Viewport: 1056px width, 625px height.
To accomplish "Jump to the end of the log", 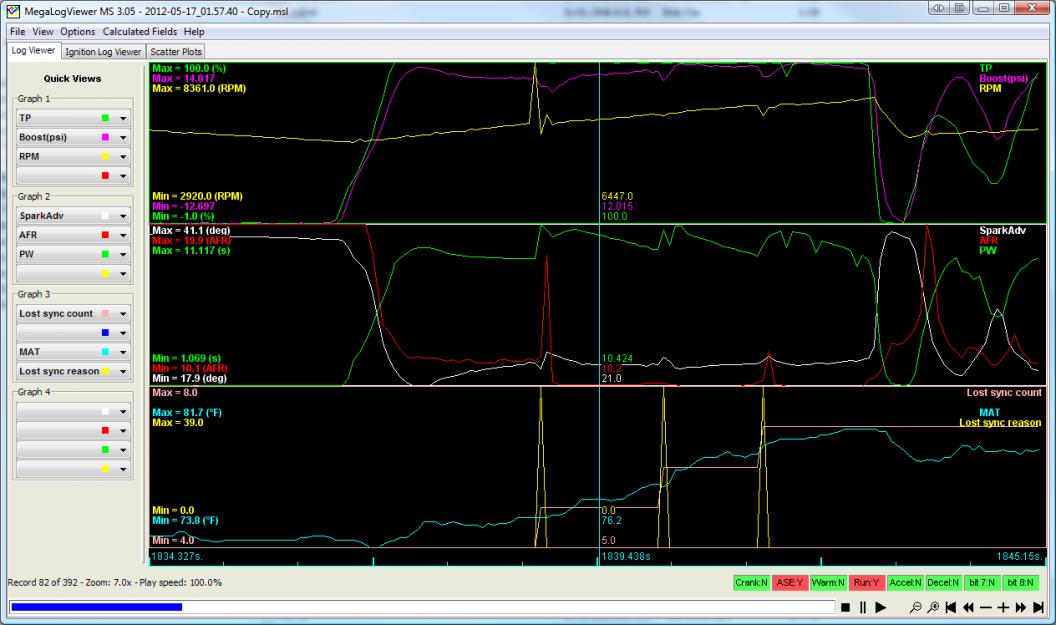I will point(1039,607).
